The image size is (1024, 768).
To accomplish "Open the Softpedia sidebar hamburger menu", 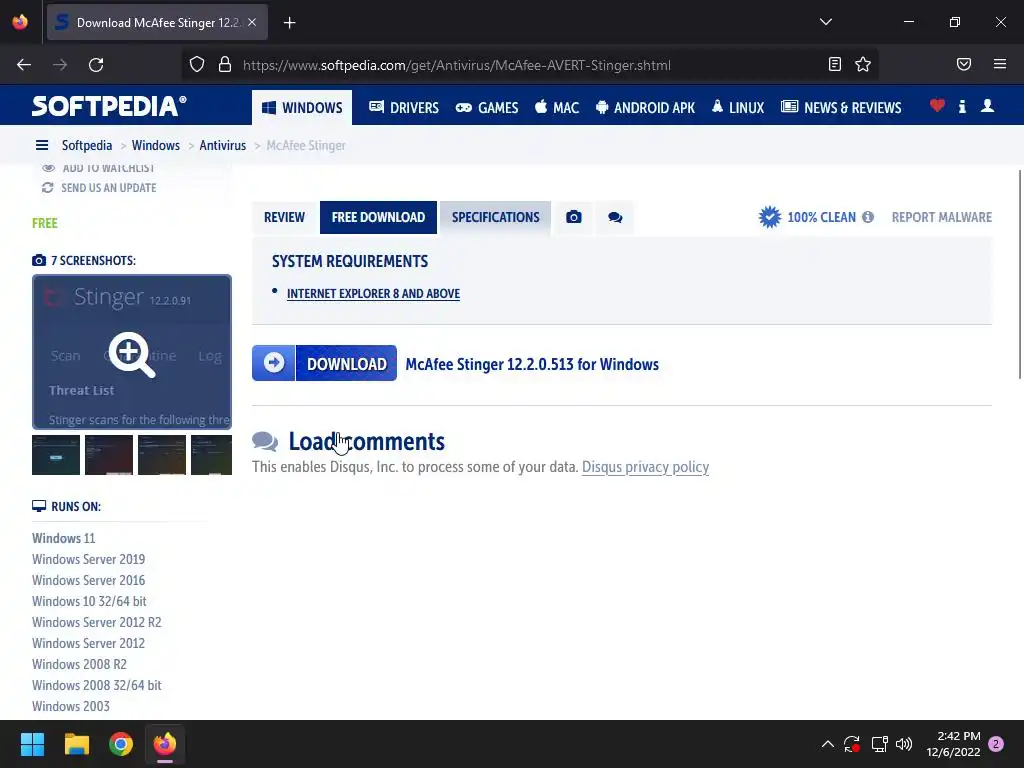I will [x=42, y=145].
